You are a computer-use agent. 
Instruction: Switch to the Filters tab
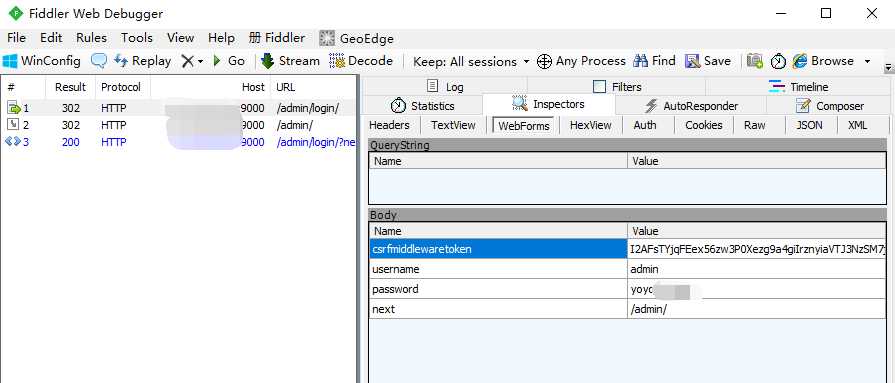click(x=617, y=87)
